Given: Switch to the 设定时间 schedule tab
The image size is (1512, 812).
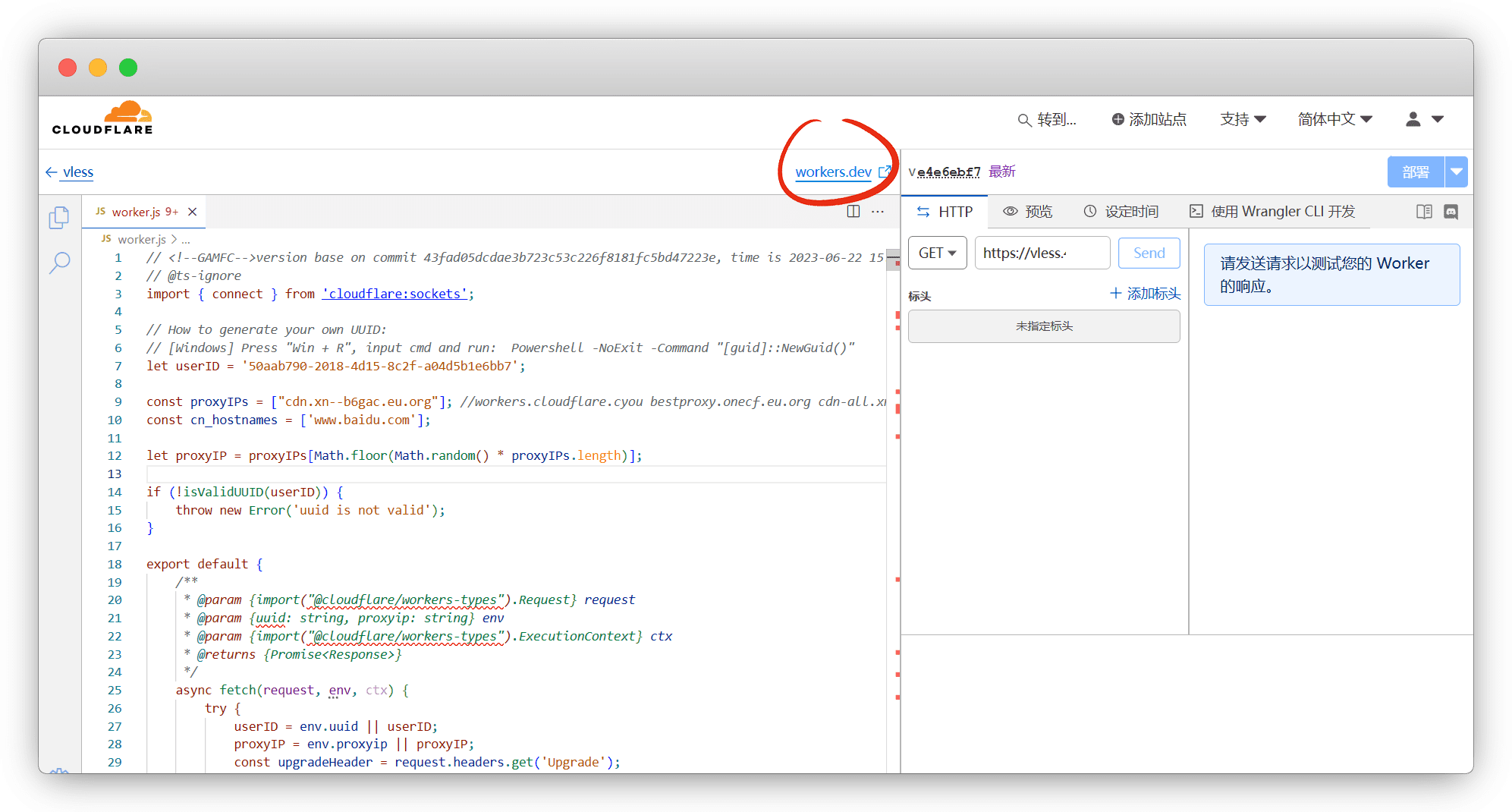Looking at the screenshot, I should (1121, 212).
